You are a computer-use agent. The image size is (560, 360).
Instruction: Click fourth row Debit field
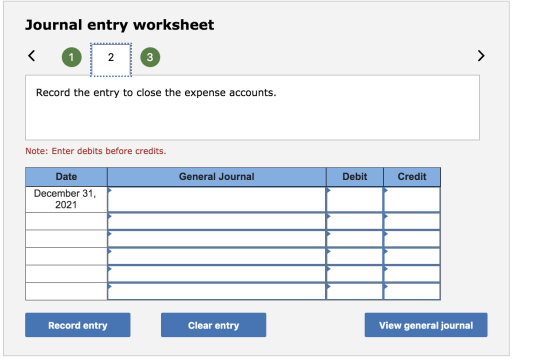pyautogui.click(x=355, y=256)
